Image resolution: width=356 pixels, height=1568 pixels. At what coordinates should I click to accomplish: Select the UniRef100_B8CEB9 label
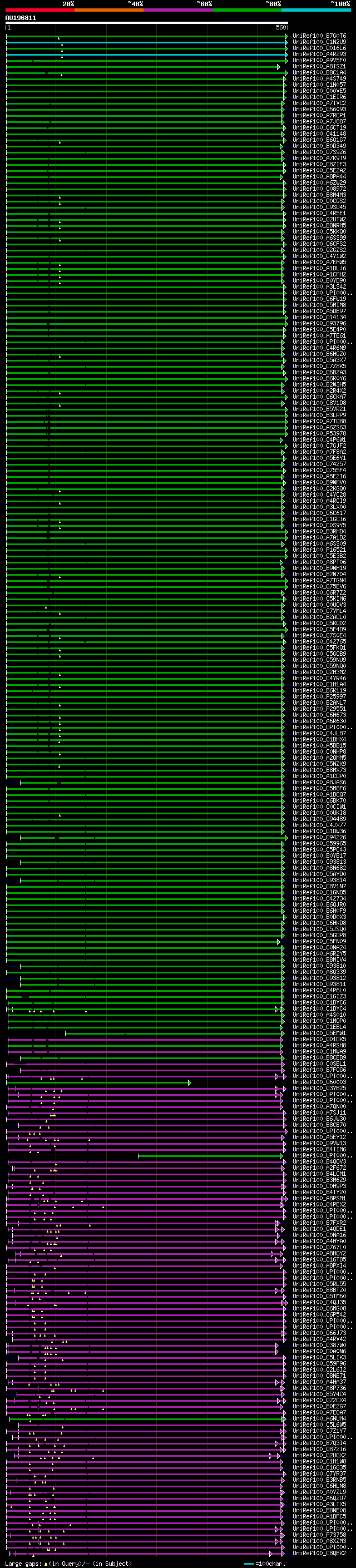tap(319, 1058)
